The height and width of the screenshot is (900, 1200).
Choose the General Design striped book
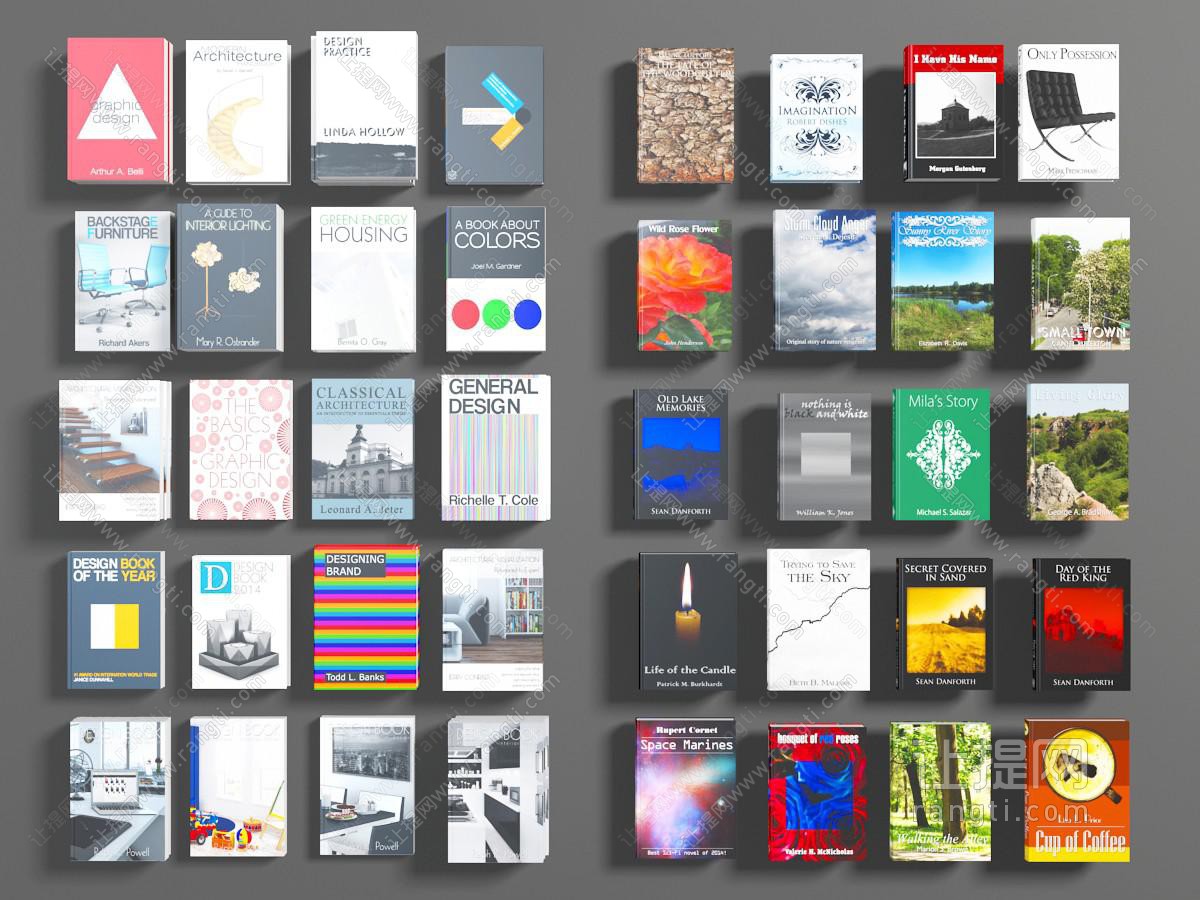(x=496, y=448)
